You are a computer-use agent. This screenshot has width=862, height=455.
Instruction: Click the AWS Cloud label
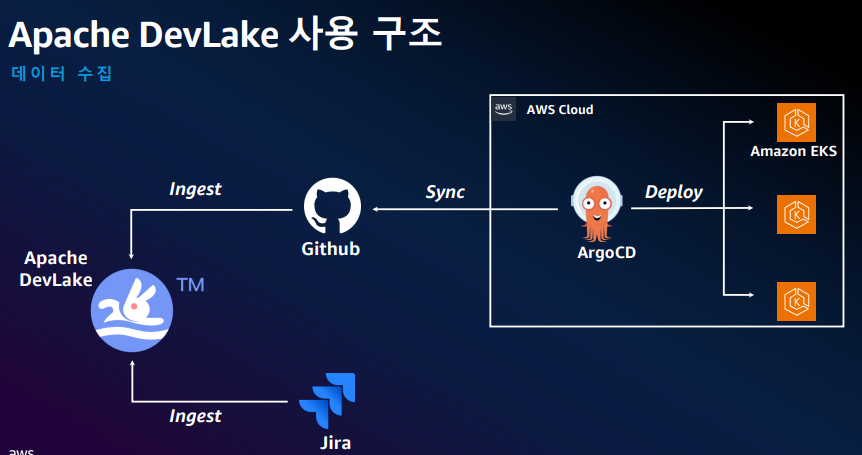click(560, 109)
